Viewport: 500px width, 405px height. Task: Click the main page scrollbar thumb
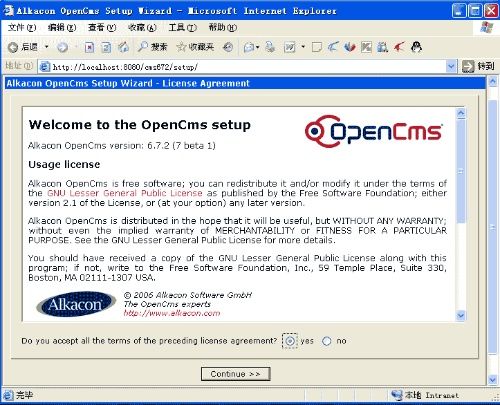click(493, 227)
